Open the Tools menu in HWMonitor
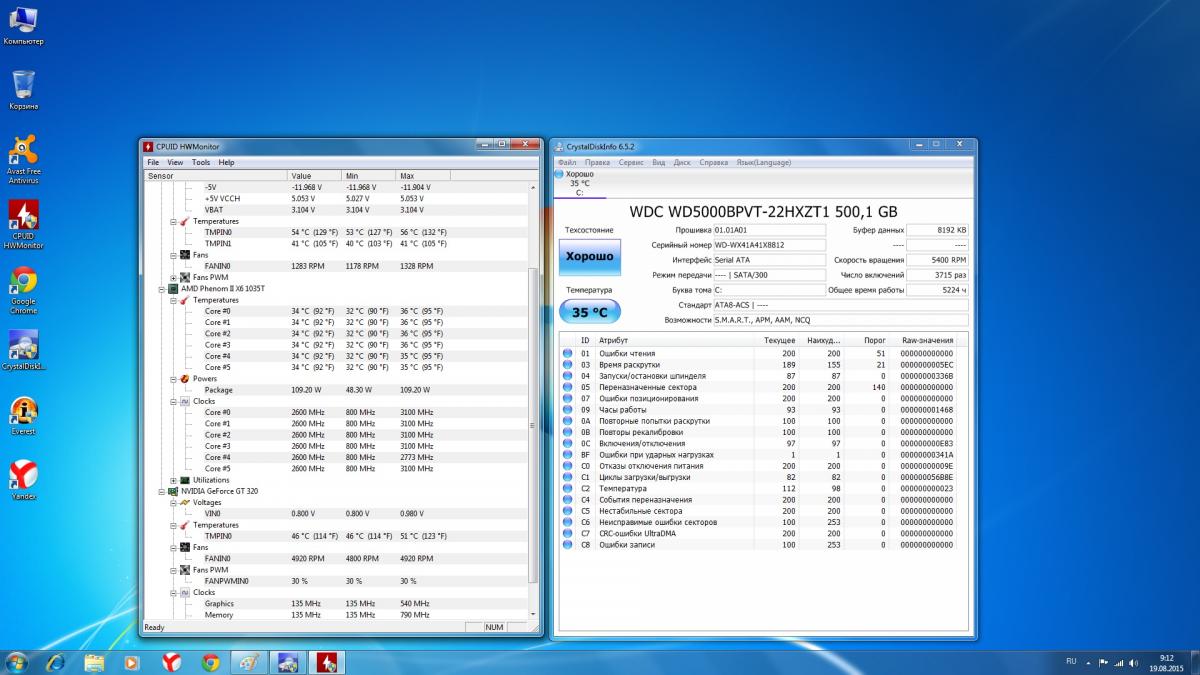This screenshot has width=1200, height=675. tap(201, 162)
